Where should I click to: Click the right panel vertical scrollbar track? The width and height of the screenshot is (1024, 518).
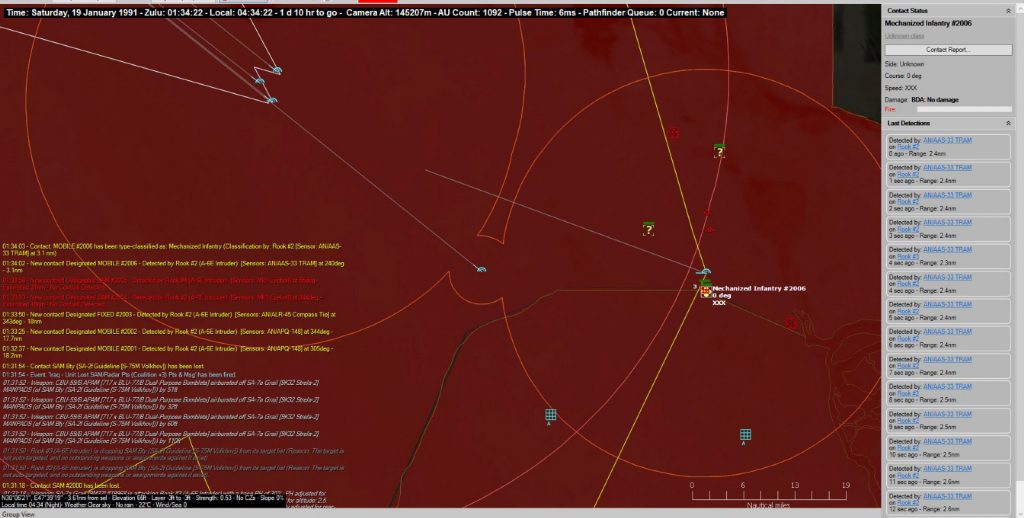click(1019, 261)
